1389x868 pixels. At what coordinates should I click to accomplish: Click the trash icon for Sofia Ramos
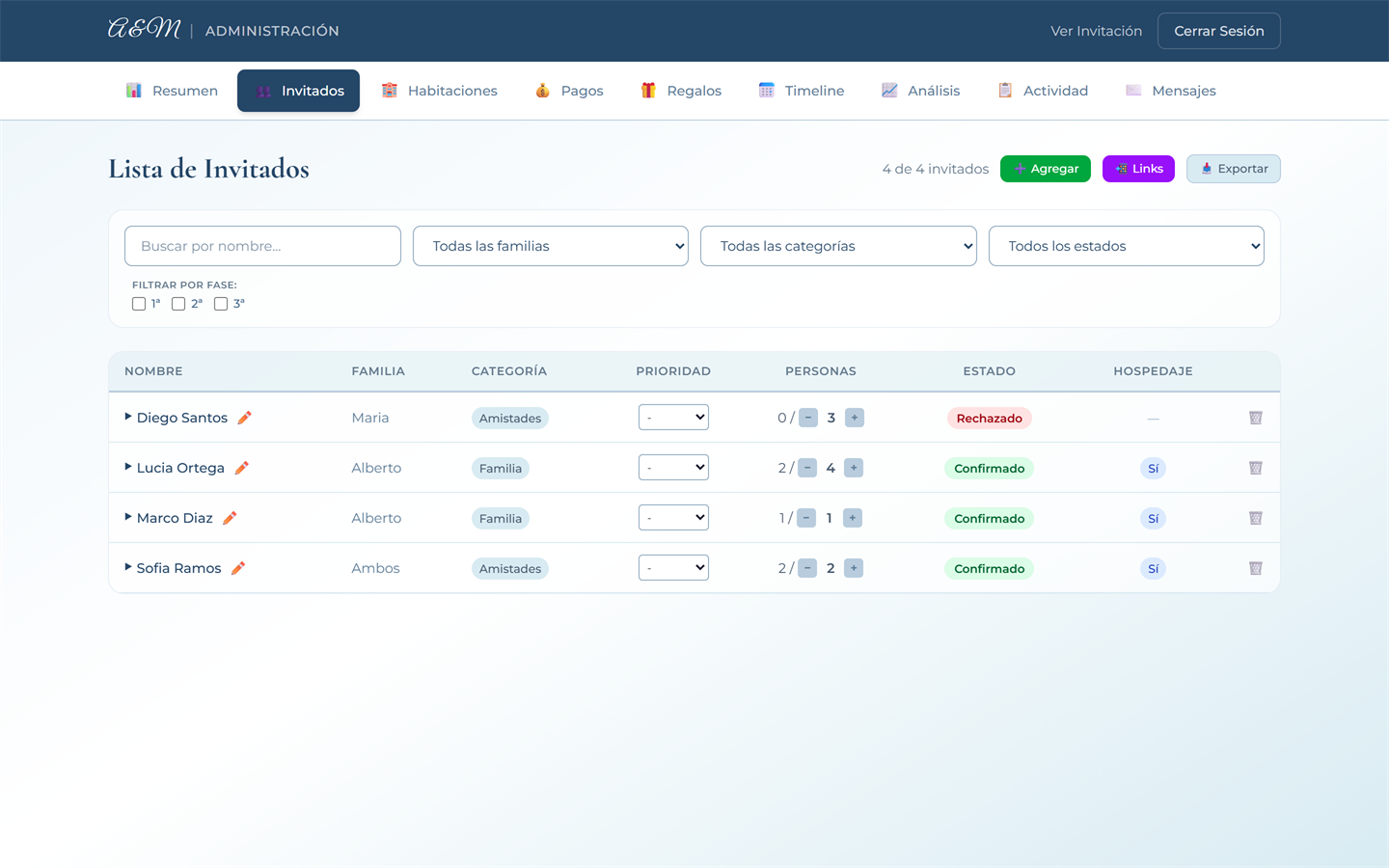1255,568
